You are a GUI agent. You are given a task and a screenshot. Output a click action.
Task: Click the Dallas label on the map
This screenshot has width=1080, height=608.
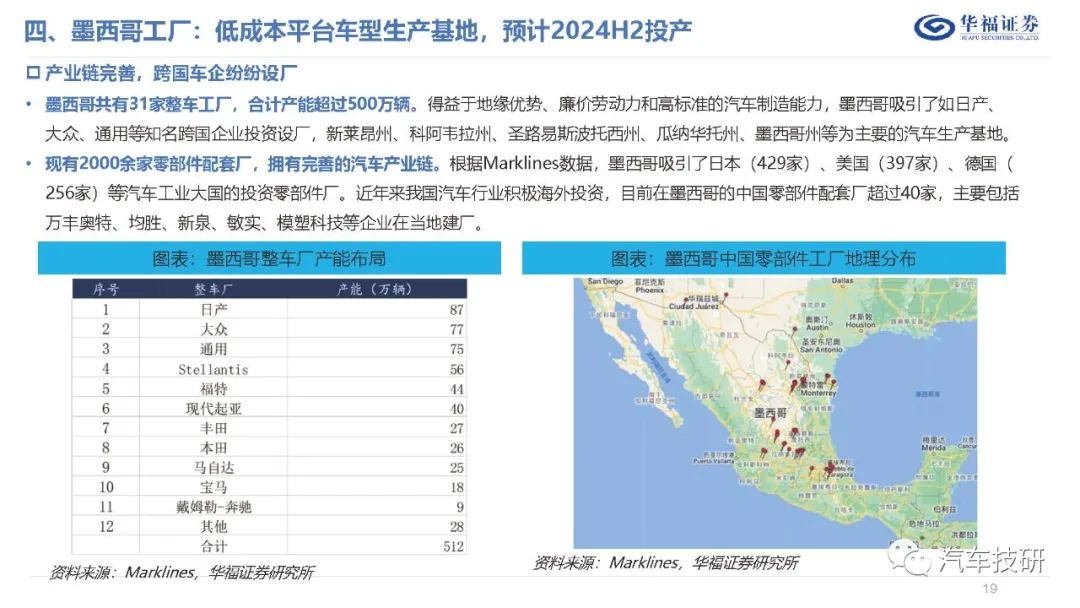click(842, 281)
